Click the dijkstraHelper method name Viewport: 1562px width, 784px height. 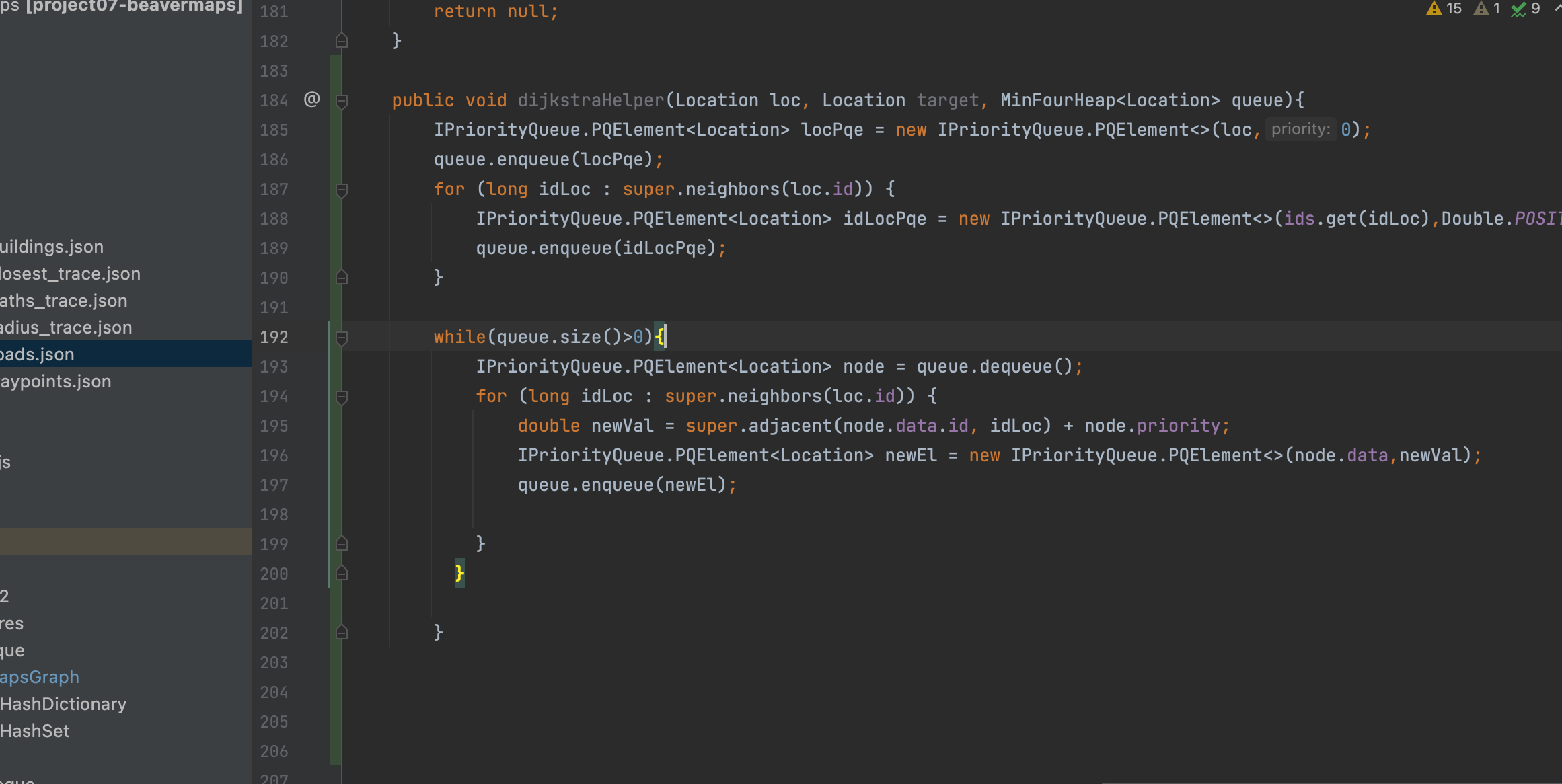click(x=591, y=100)
